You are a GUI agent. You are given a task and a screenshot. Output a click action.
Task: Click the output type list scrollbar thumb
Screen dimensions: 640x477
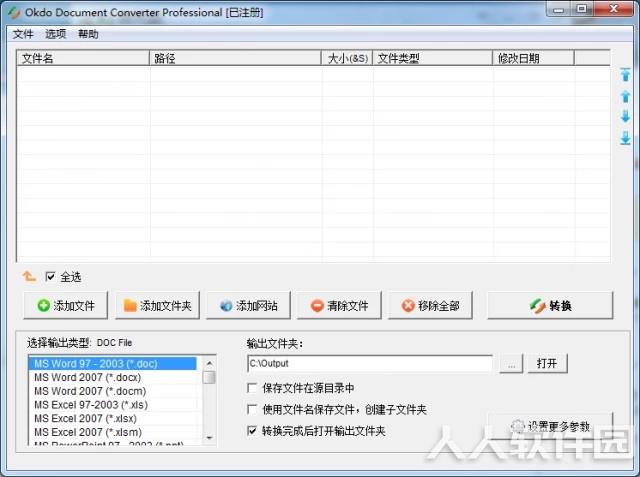click(x=209, y=377)
